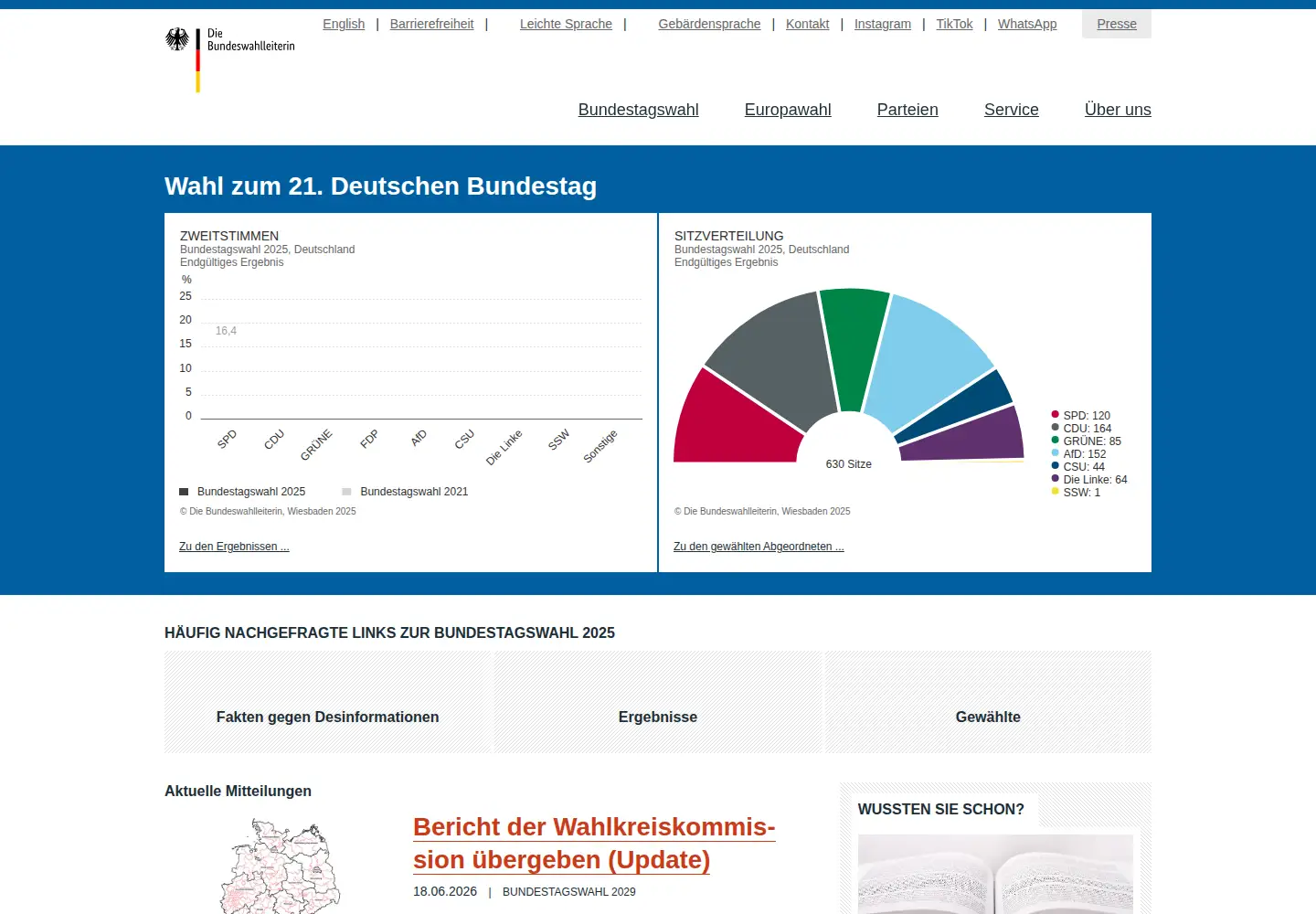
Task: Click the light blue AfD legend dot
Action: [1056, 453]
